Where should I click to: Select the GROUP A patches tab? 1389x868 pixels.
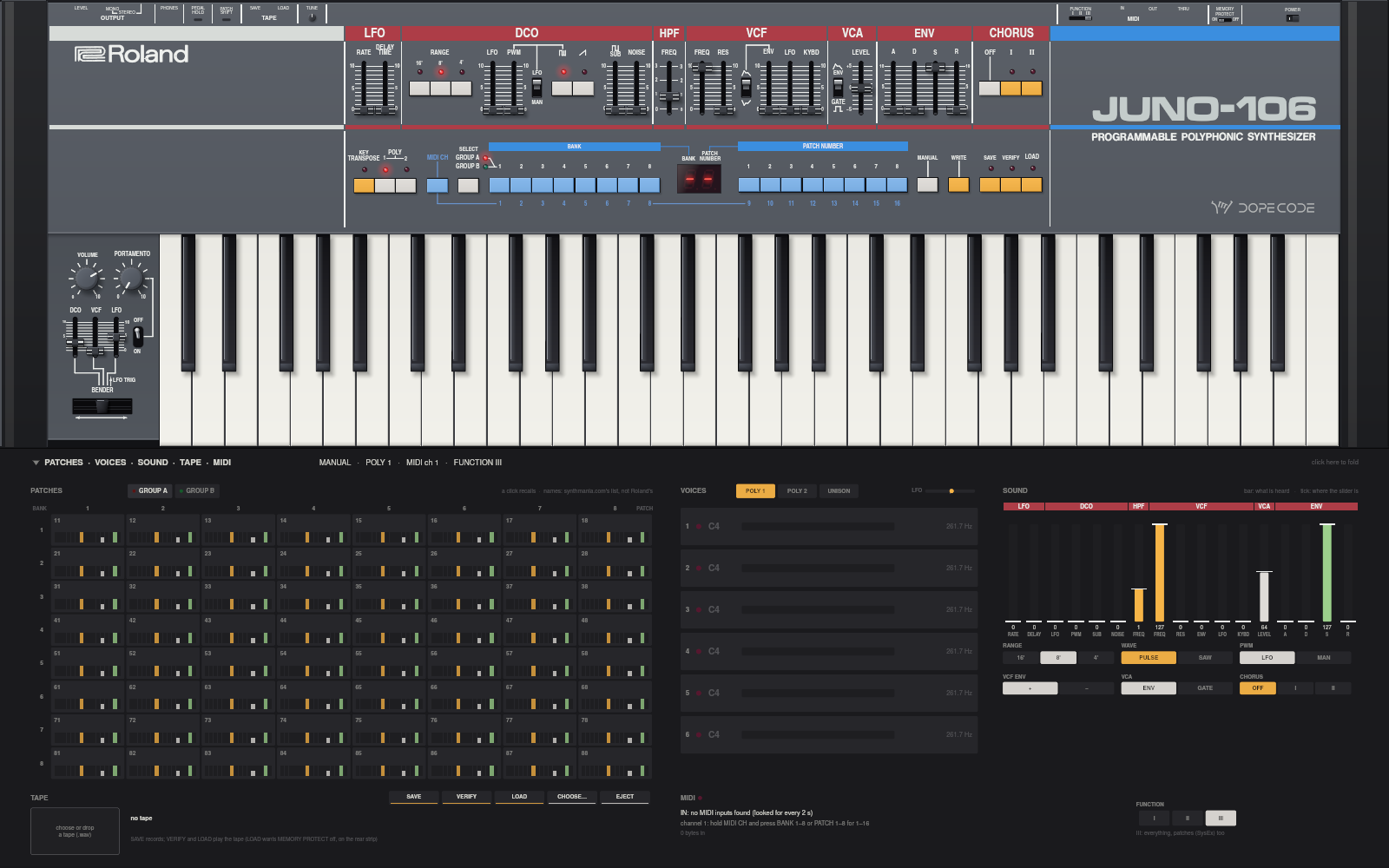click(x=150, y=491)
